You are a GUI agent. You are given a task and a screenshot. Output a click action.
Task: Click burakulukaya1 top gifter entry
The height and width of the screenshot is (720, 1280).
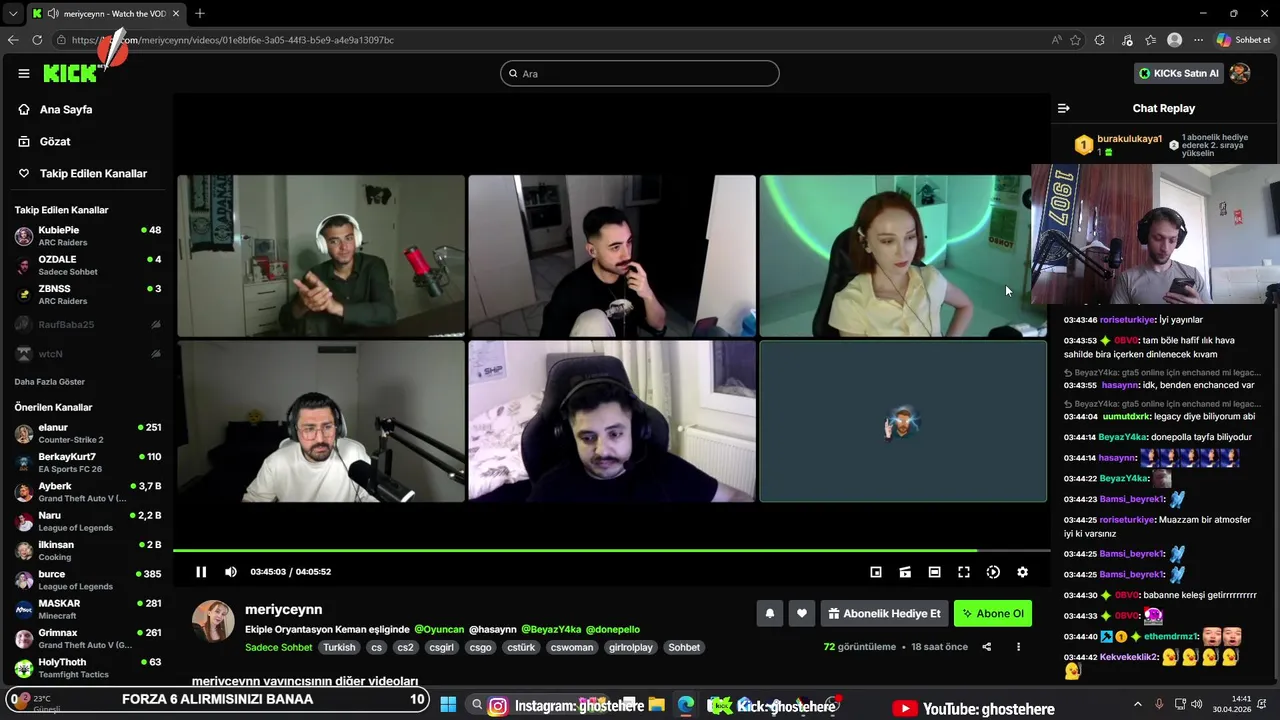pyautogui.click(x=1118, y=145)
